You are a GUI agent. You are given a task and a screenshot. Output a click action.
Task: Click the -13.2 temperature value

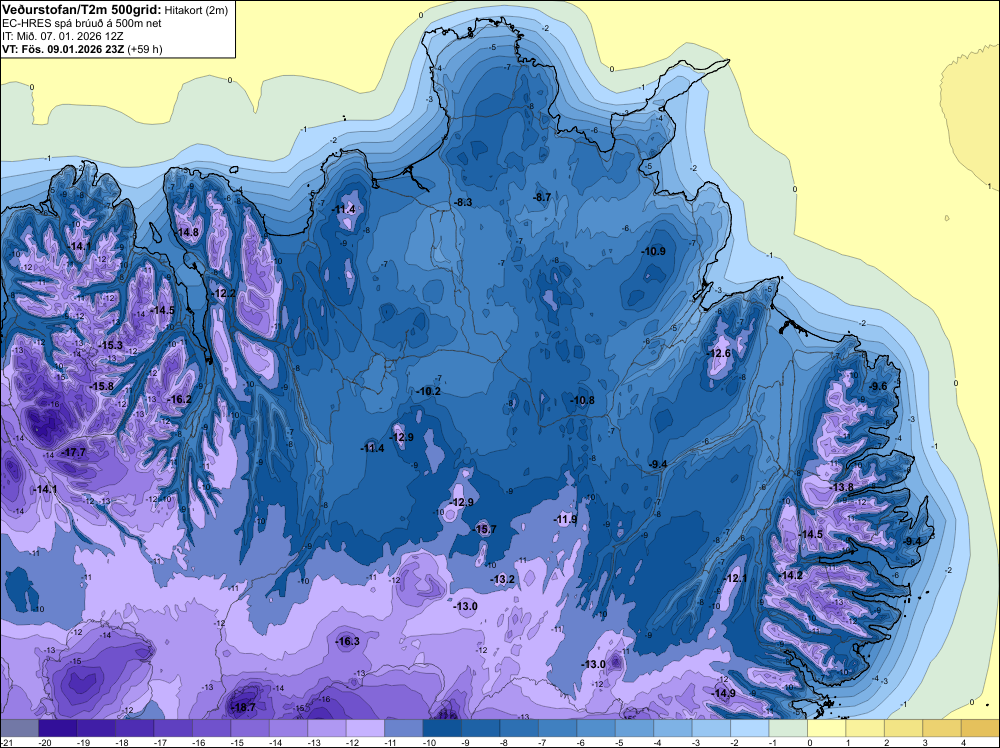coord(503,579)
